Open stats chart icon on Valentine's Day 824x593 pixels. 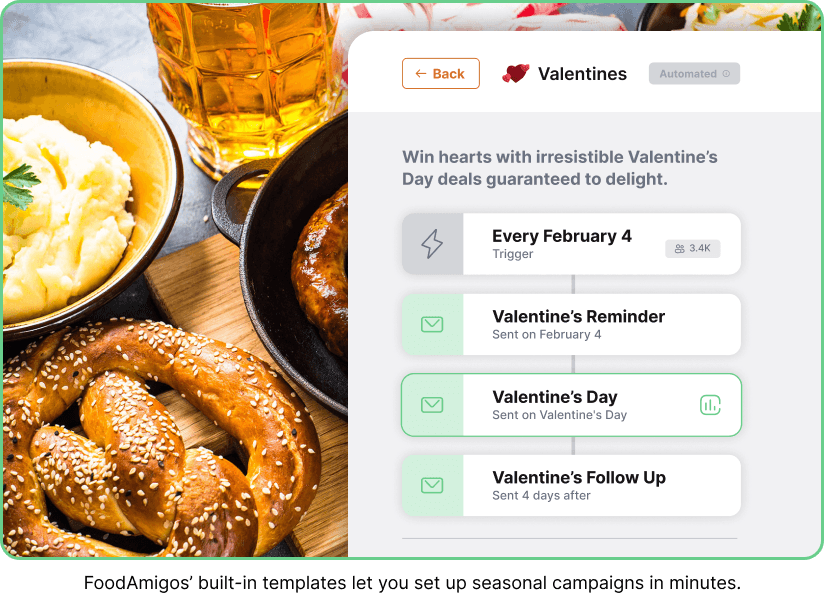tap(710, 405)
